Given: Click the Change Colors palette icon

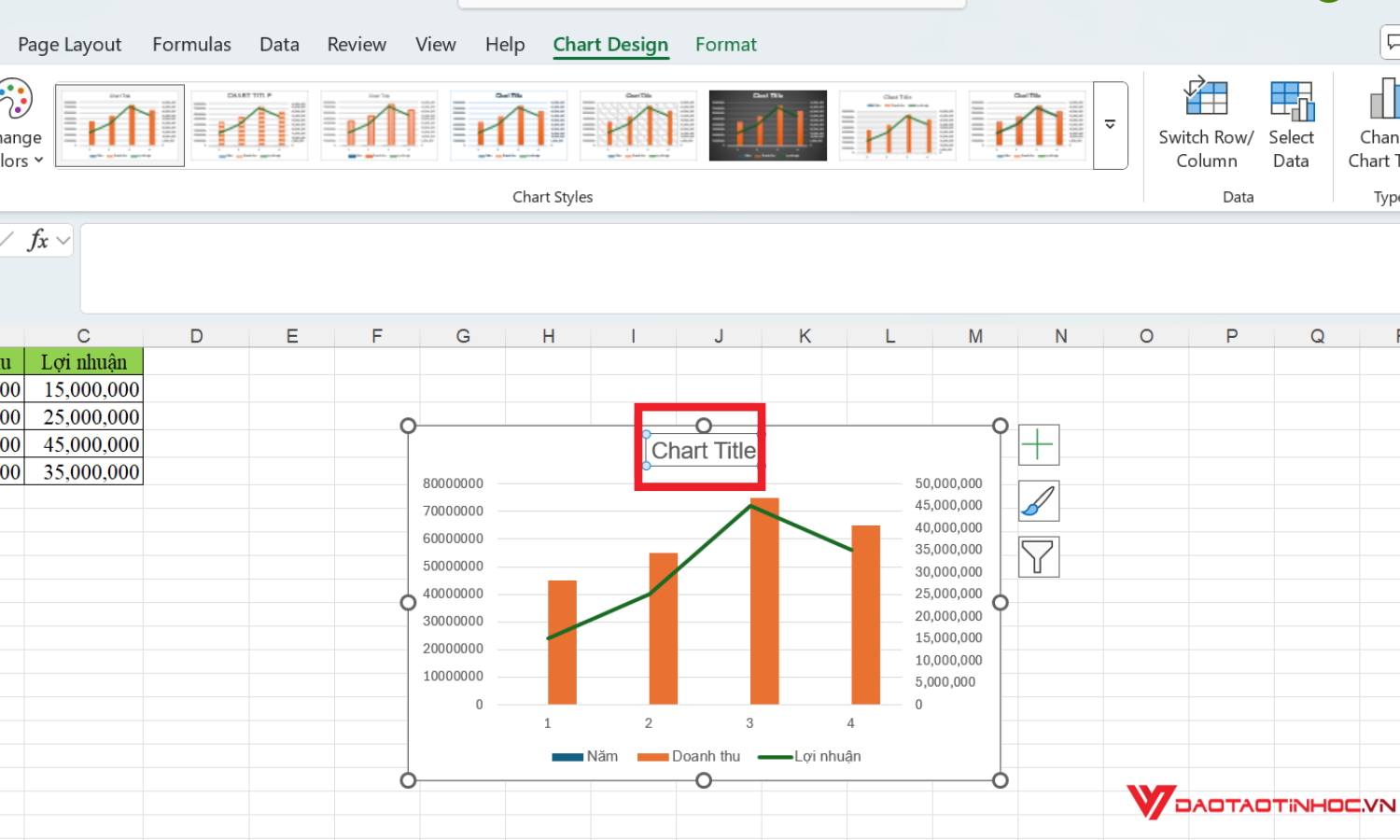Looking at the screenshot, I should [x=16, y=99].
